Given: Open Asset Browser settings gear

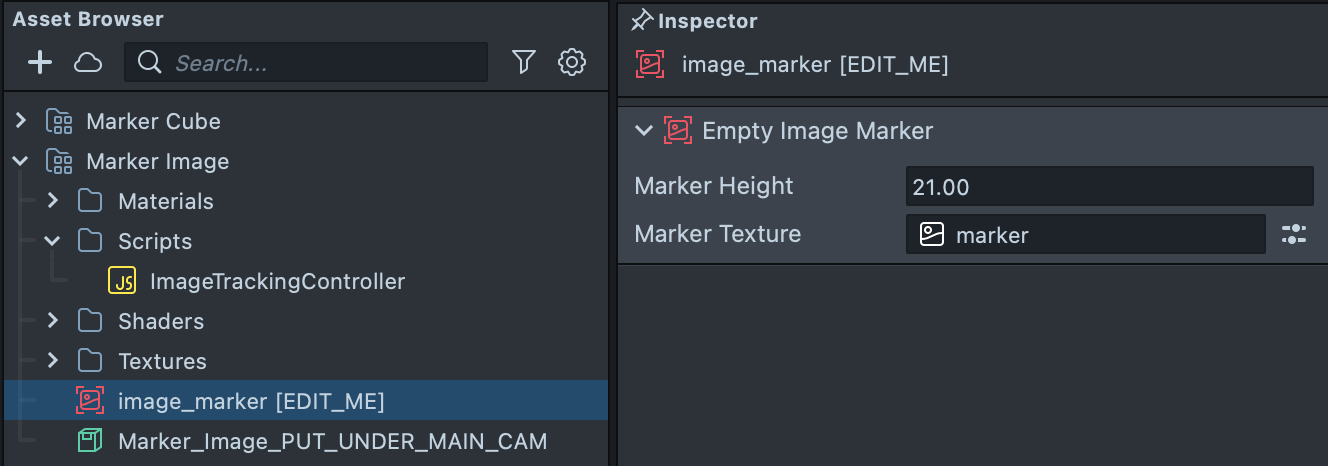Looking at the screenshot, I should pyautogui.click(x=571, y=63).
